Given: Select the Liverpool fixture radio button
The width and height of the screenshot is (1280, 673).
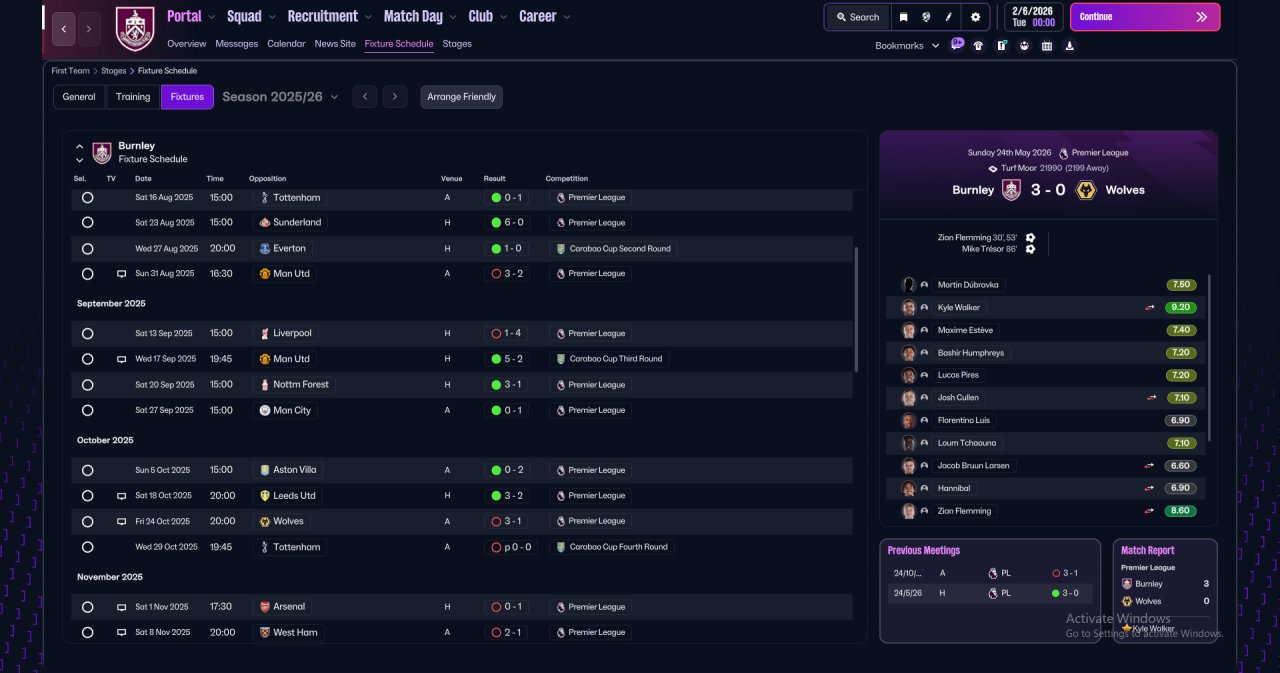Looking at the screenshot, I should [x=87, y=334].
